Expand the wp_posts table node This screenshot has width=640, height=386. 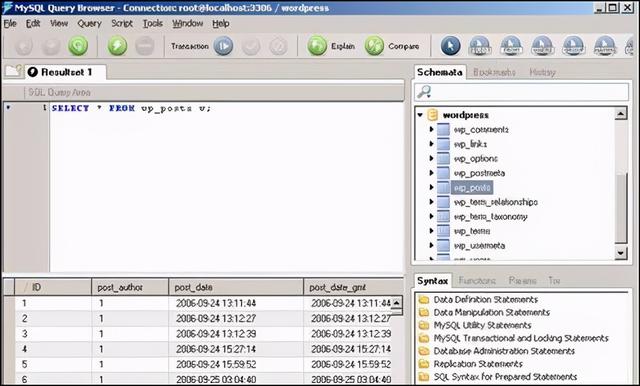[431, 187]
